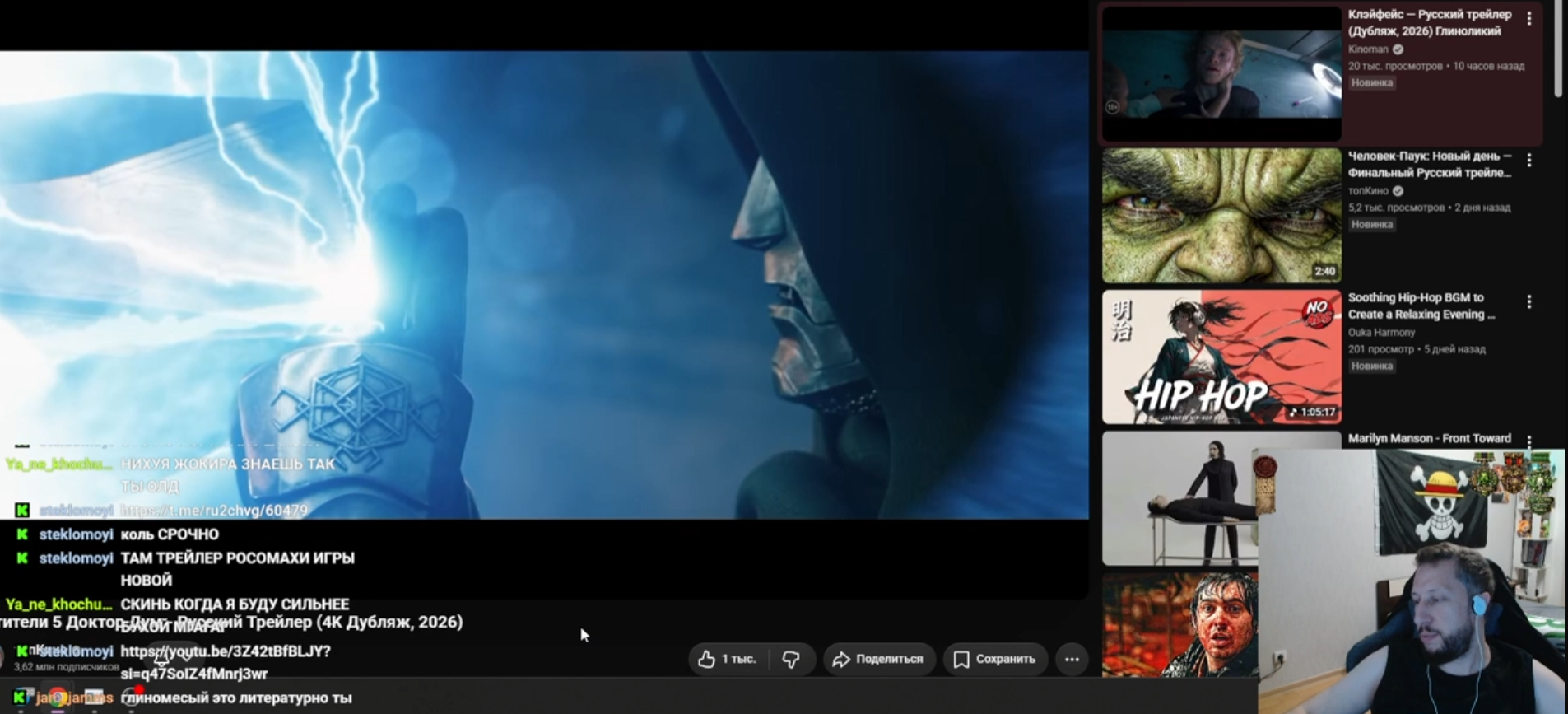Select username steklomoyi beside 'коль СРОЧНО'
Image resolution: width=1568 pixels, height=714 pixels.
76,534
